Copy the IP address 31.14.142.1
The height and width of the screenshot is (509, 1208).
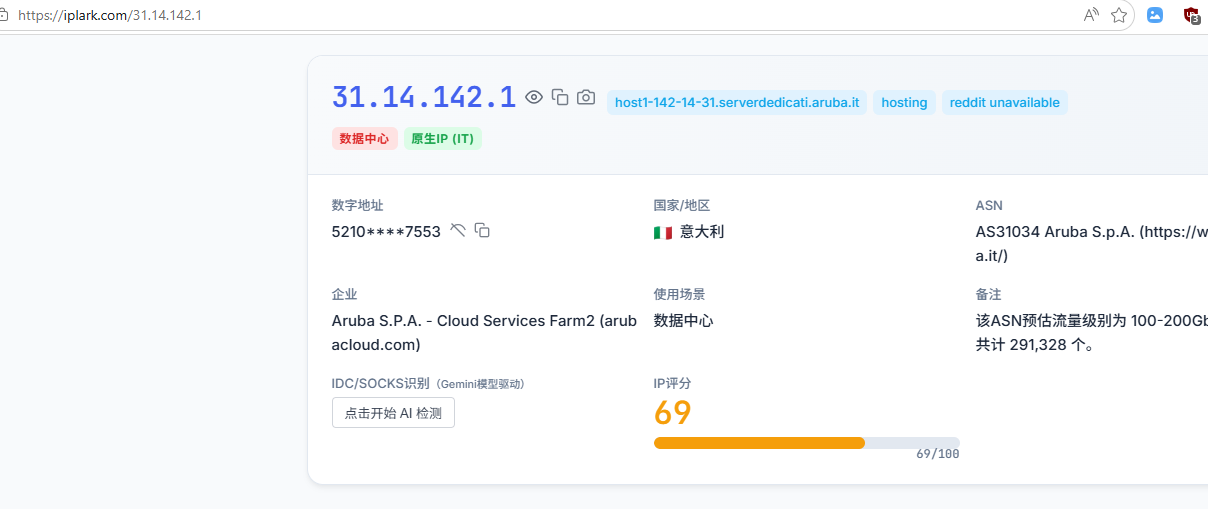point(560,97)
